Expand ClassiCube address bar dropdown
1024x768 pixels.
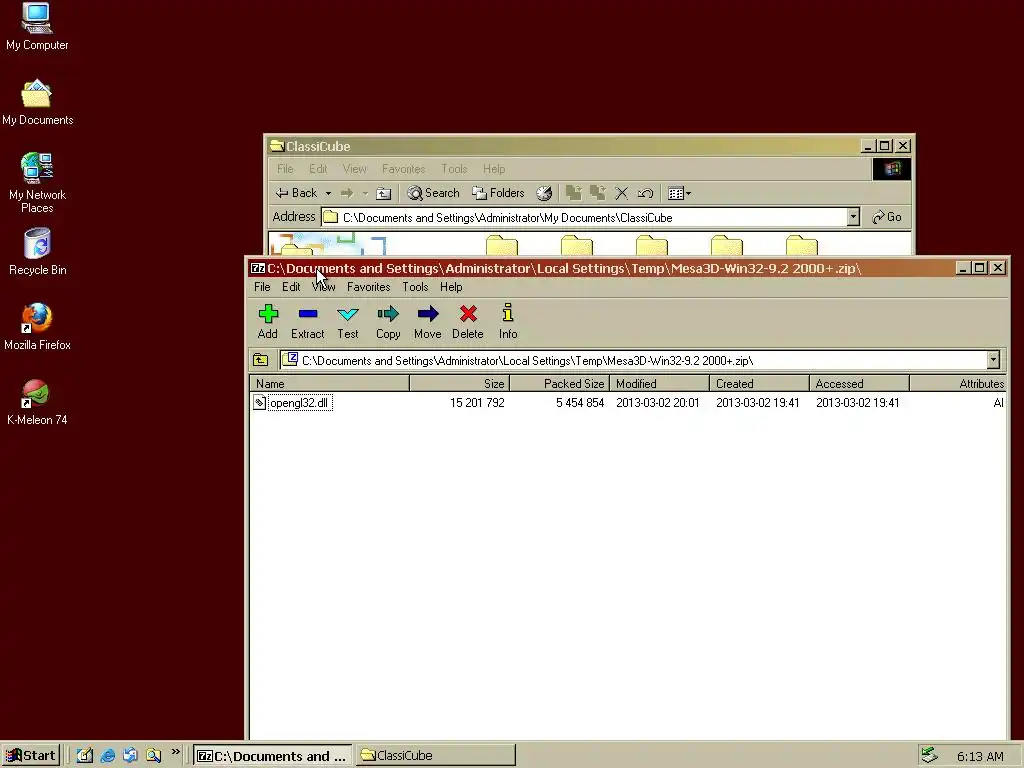pos(853,217)
